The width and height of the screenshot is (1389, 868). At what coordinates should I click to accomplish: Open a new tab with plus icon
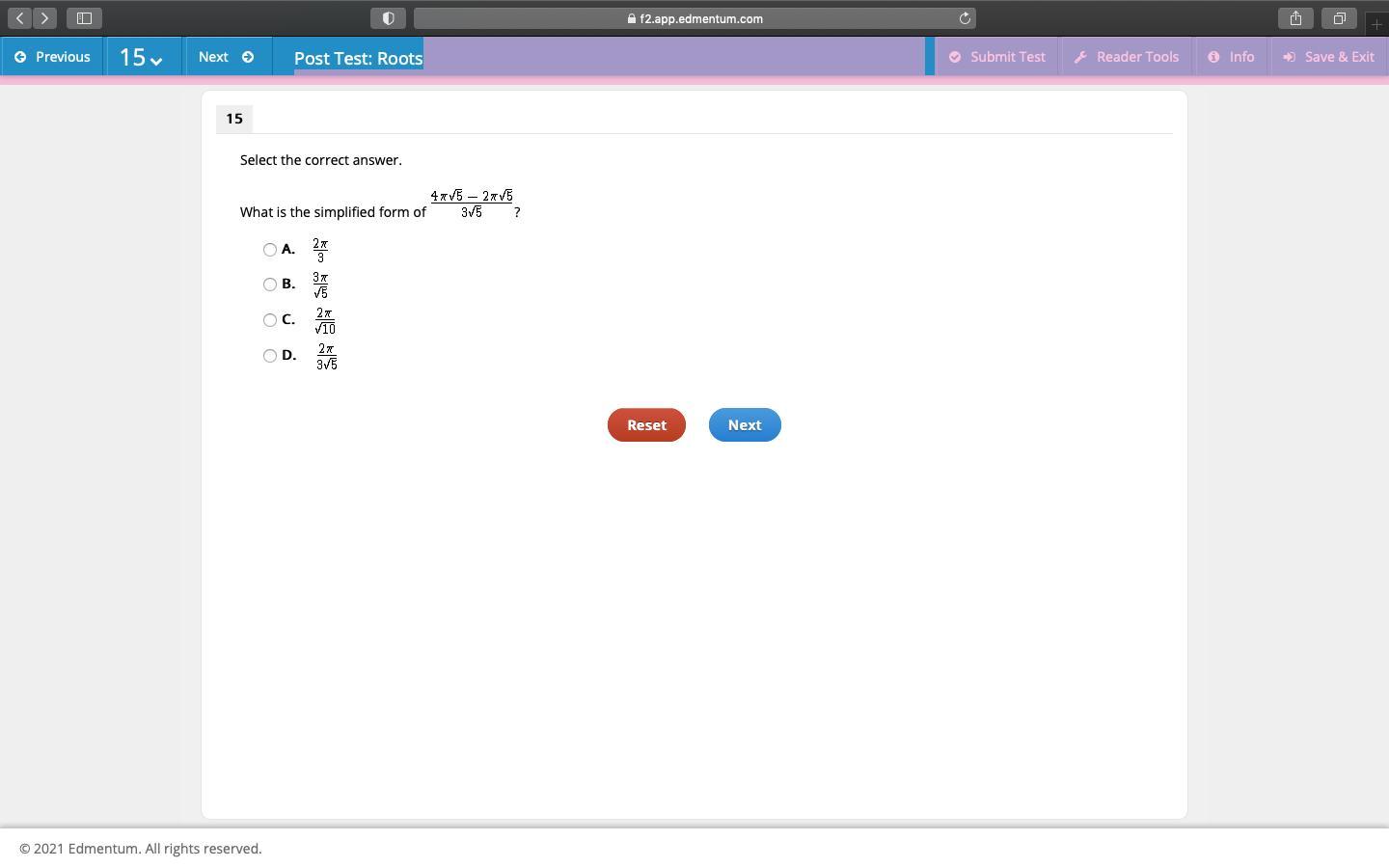point(1376,23)
